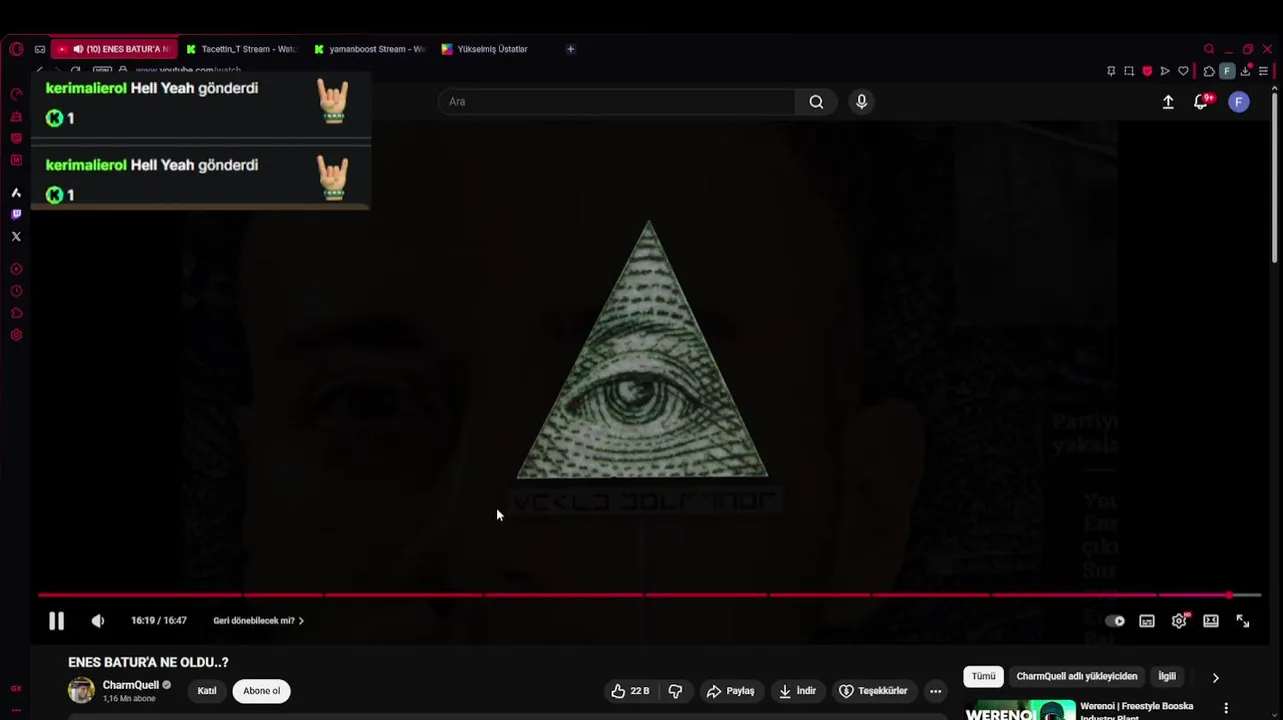Click the Katıl join button
Viewport: 1283px width, 720px height.
(207, 691)
